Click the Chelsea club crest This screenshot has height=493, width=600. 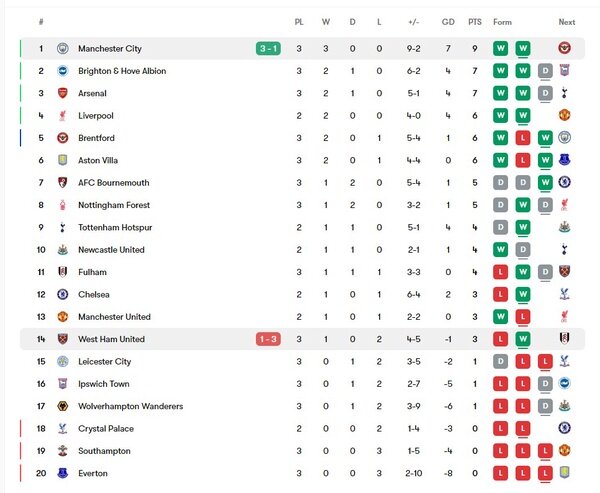62,294
